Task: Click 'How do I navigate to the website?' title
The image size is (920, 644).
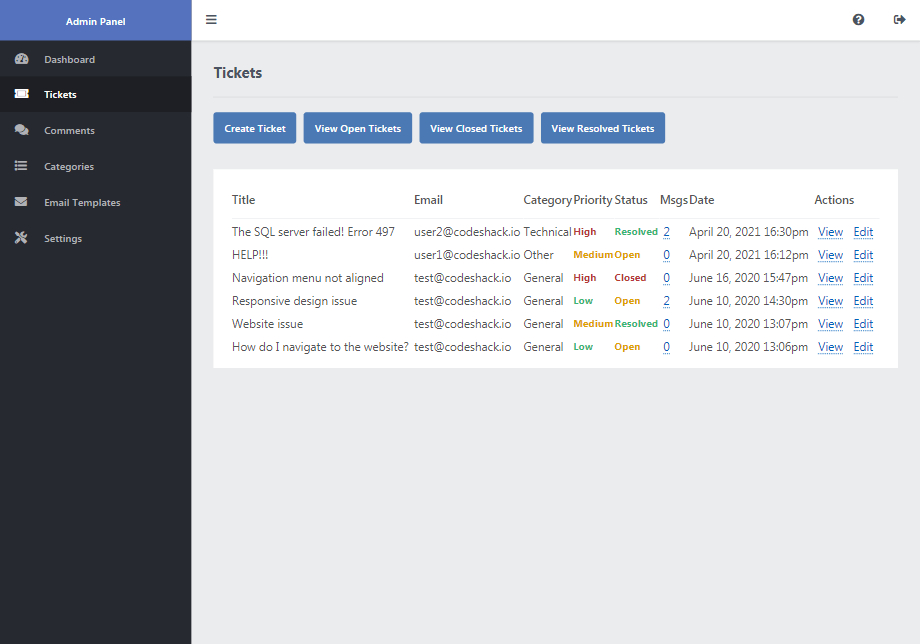Action: click(x=320, y=347)
